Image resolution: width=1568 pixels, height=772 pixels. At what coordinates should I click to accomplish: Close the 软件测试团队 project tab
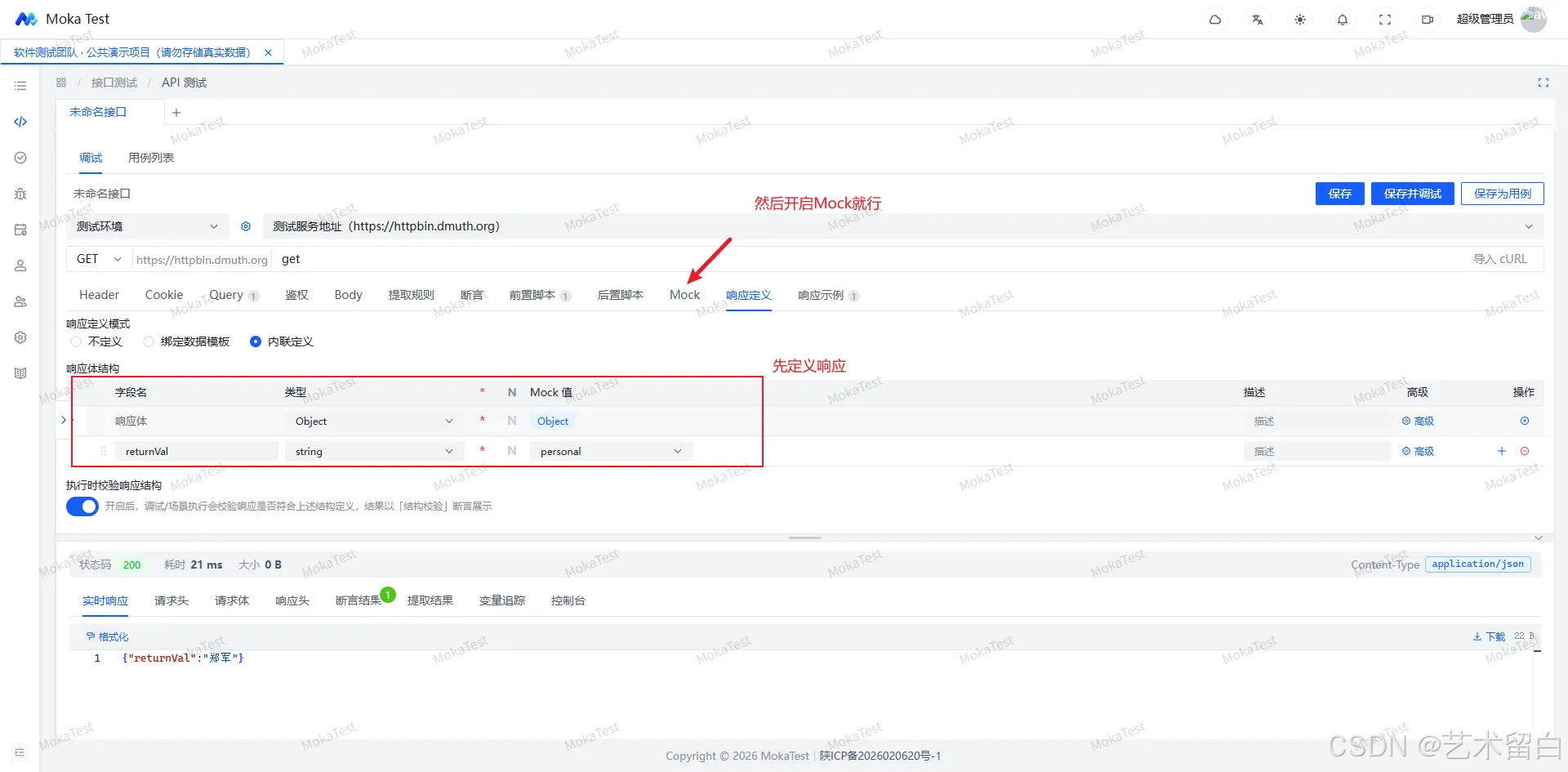(268, 52)
